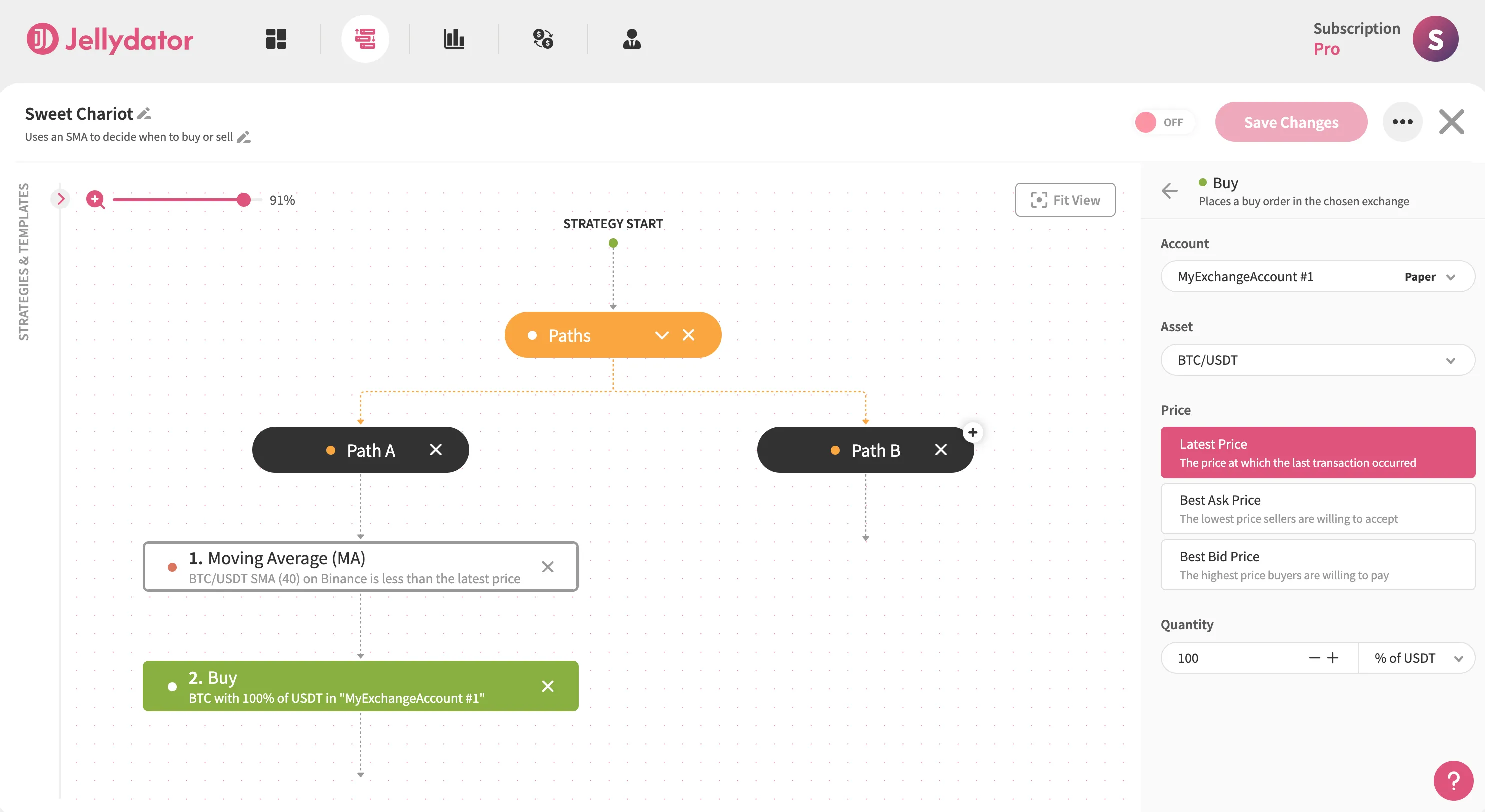1485x812 pixels.
Task: Open the three-dot options menu
Action: pos(1403,121)
